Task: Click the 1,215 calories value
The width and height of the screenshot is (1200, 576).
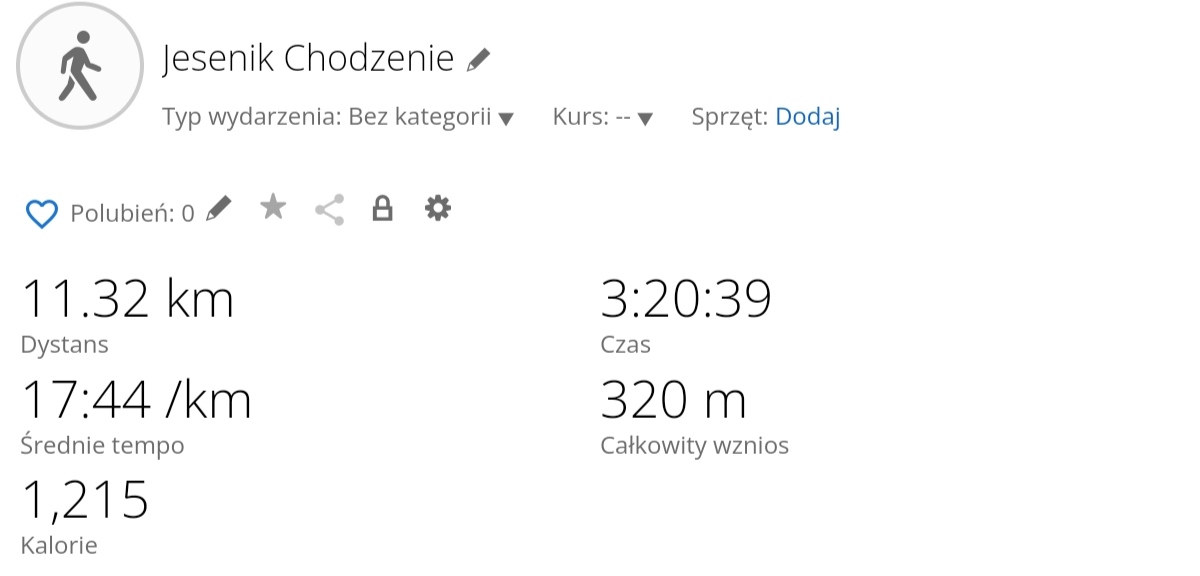Action: point(85,500)
